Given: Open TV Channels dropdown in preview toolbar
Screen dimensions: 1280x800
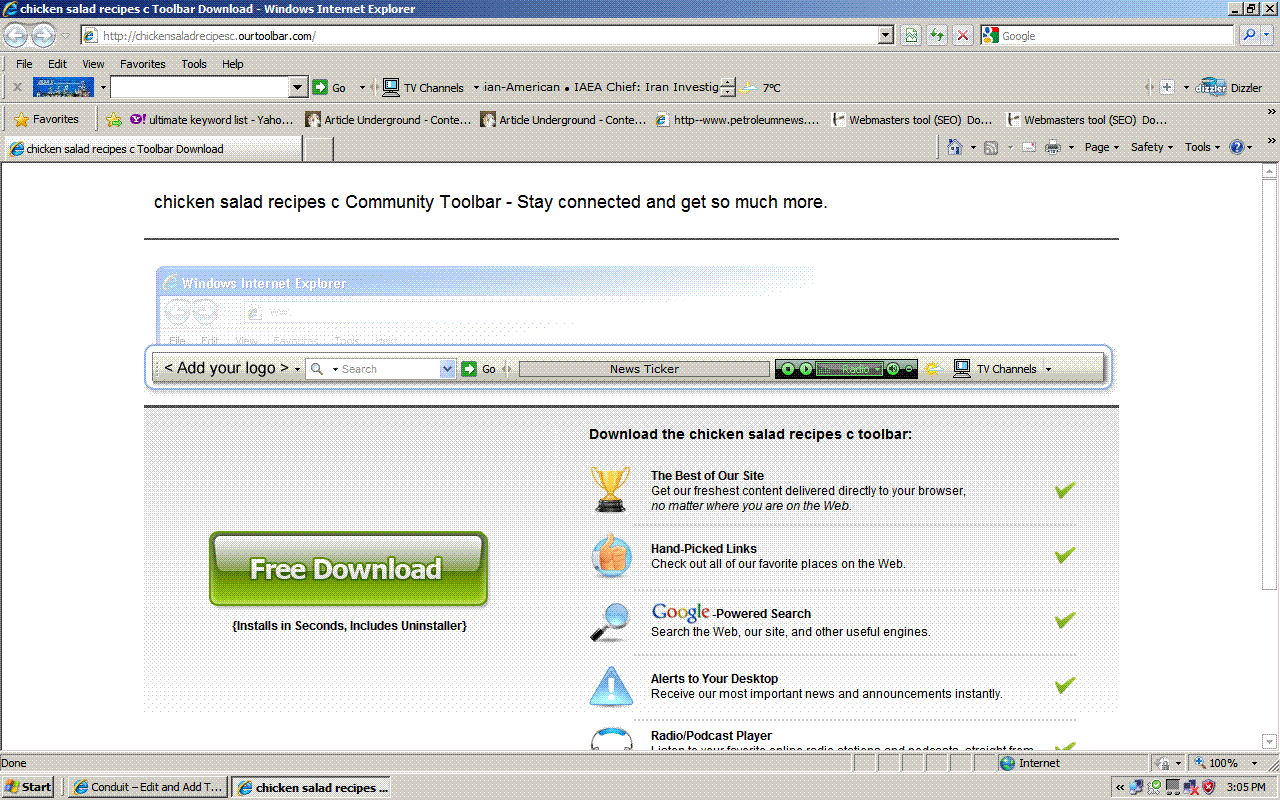Looking at the screenshot, I should 1048,369.
